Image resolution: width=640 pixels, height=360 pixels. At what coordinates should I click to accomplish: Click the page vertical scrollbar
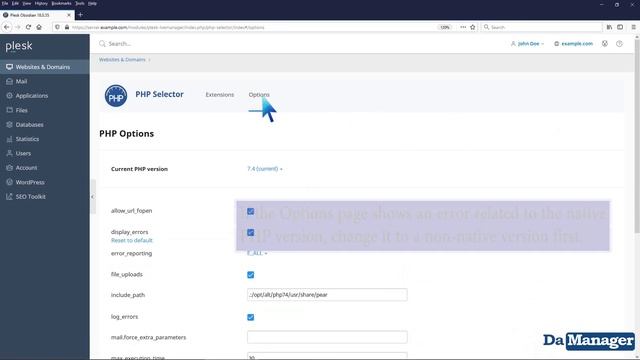coord(637,135)
